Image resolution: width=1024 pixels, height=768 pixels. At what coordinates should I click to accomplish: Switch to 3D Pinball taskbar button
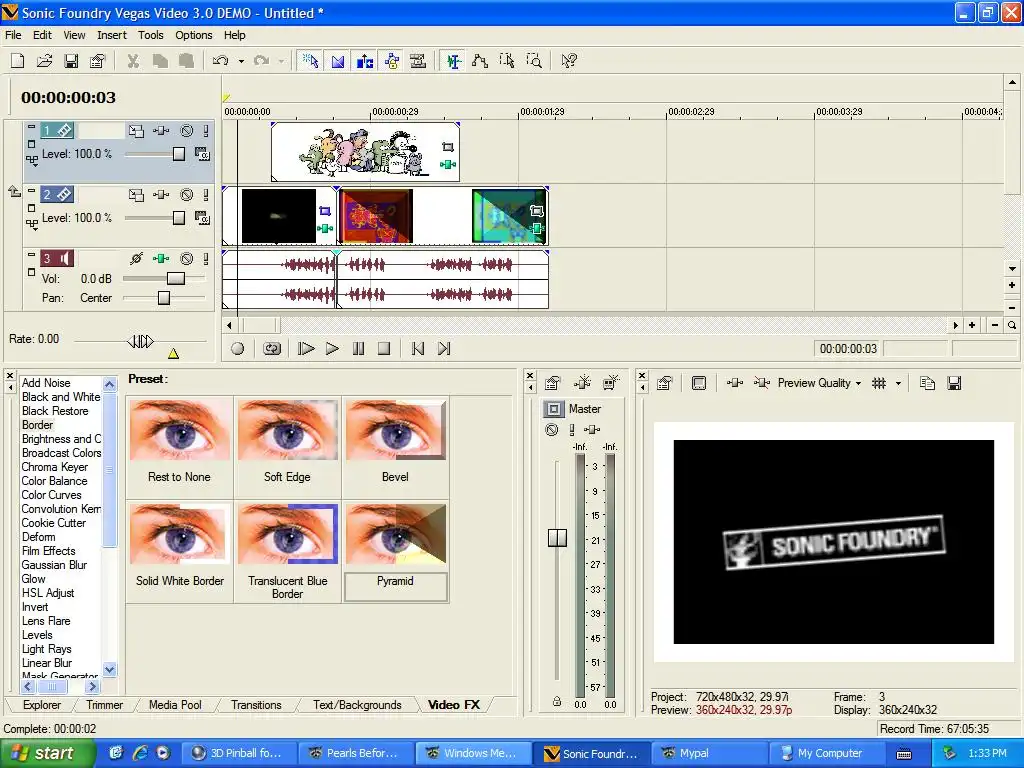pos(238,753)
